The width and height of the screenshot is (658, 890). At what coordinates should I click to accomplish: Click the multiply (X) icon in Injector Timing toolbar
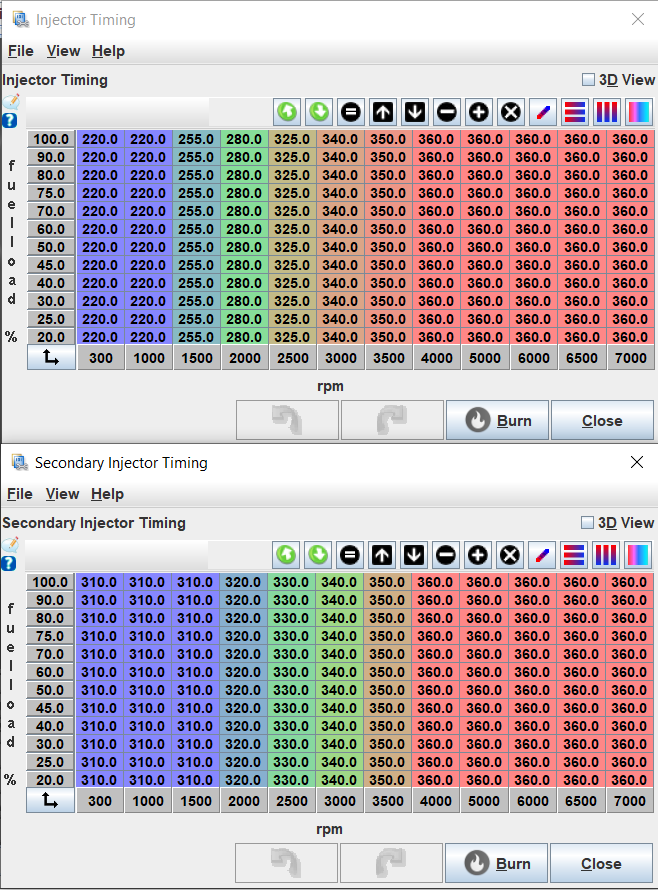pyautogui.click(x=511, y=112)
